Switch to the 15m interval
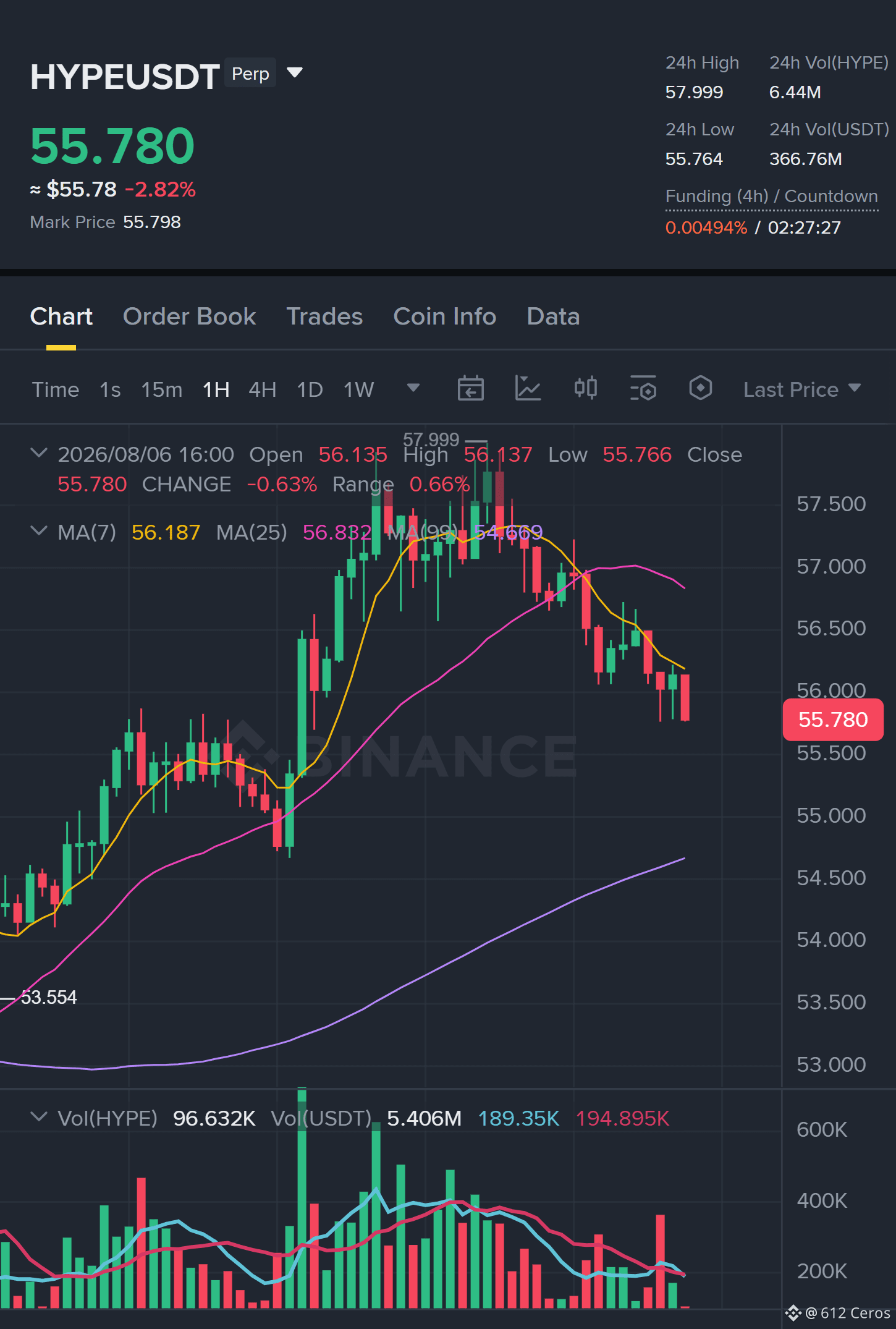Screen dimensions: 896x1329 (162, 389)
